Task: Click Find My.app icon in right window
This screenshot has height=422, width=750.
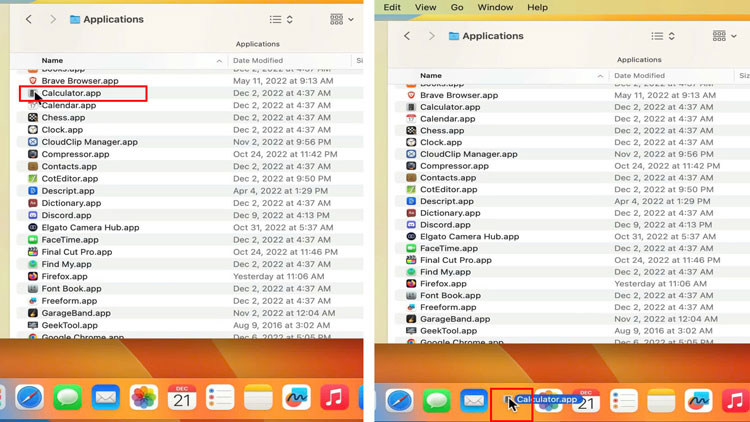Action: click(411, 272)
